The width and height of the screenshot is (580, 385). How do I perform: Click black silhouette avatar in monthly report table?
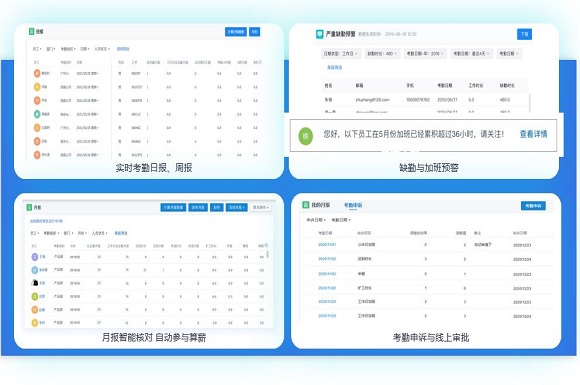point(35,283)
